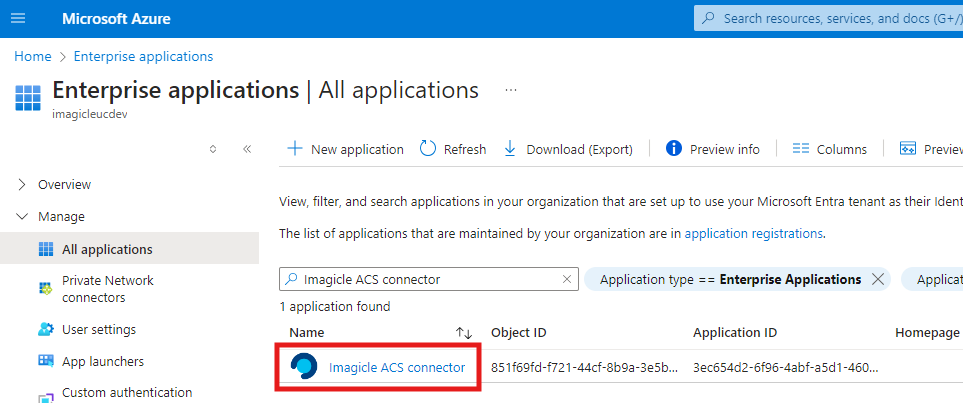Sort the list by Name column
The width and height of the screenshot is (963, 403).
[463, 332]
